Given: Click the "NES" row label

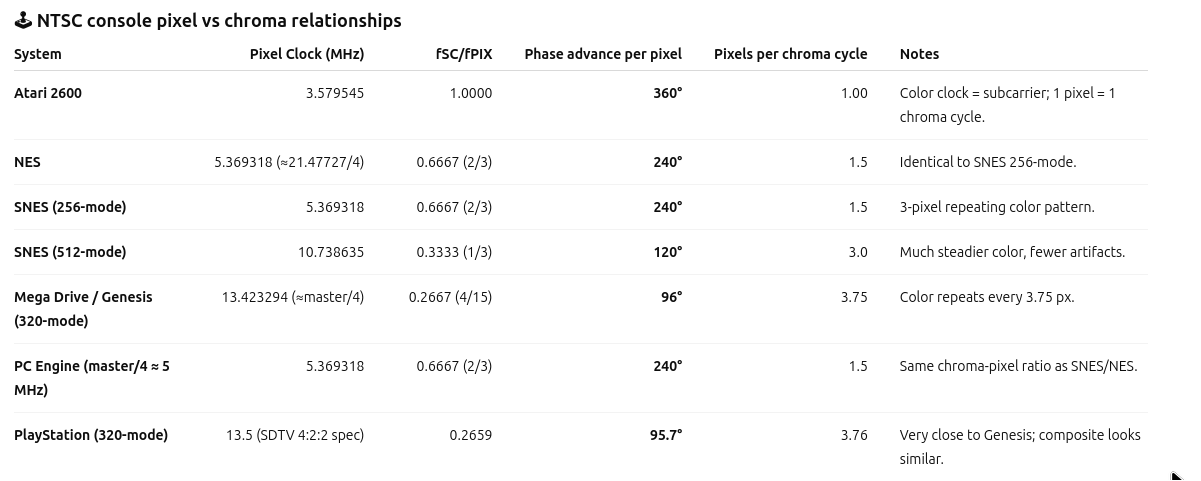Looking at the screenshot, I should 27,162.
